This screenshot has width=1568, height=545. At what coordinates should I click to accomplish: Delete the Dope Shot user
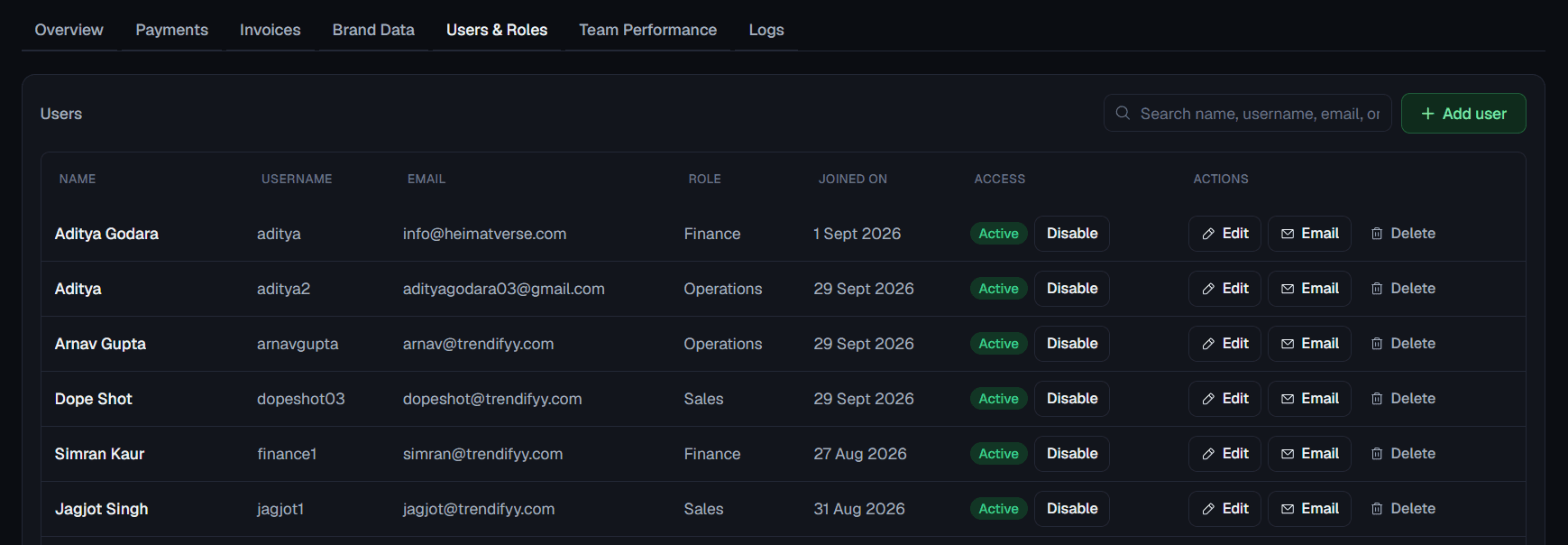pos(1403,399)
